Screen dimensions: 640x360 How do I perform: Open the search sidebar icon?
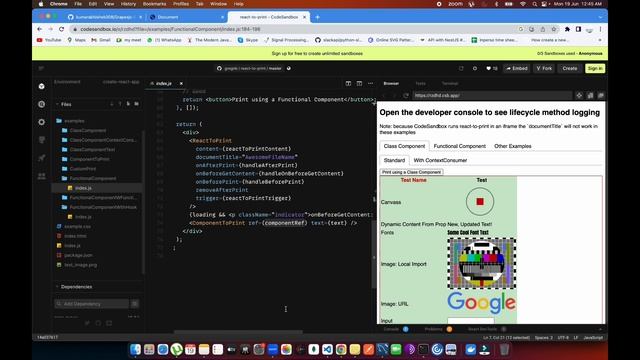pos(42,104)
